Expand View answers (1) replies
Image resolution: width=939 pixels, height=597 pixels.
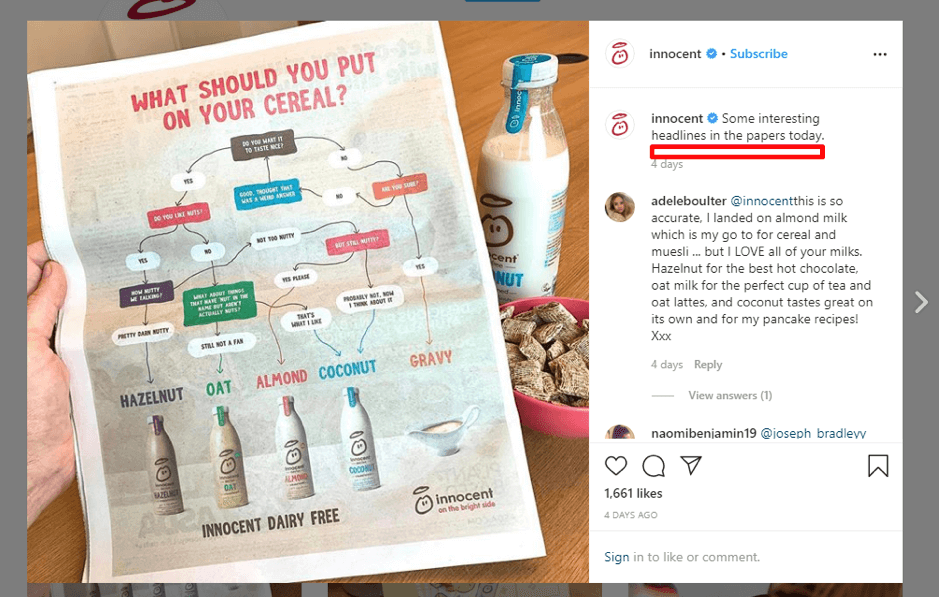click(x=730, y=395)
